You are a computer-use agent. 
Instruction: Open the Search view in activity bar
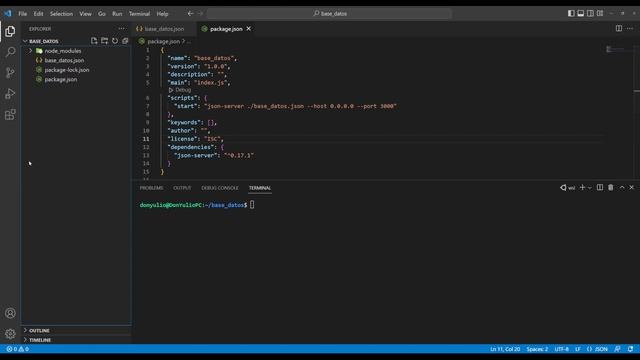10,52
